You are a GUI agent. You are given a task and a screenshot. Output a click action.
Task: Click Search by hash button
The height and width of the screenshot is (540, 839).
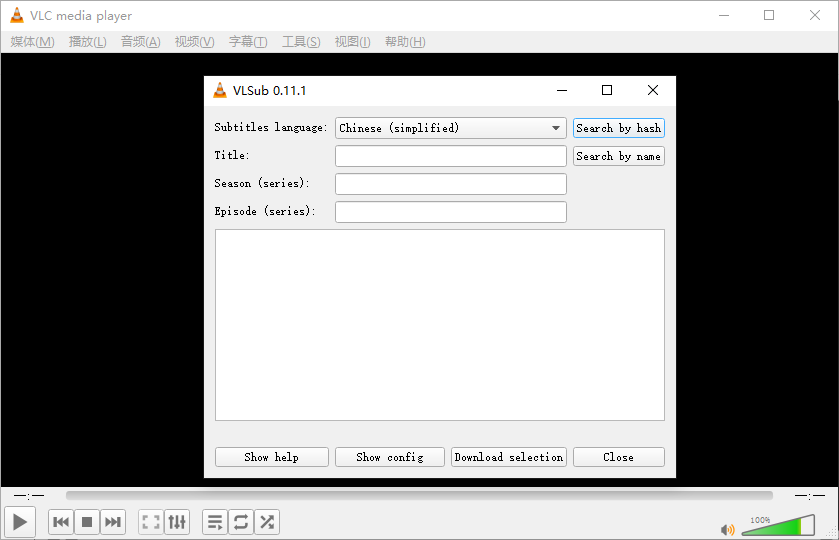point(619,128)
